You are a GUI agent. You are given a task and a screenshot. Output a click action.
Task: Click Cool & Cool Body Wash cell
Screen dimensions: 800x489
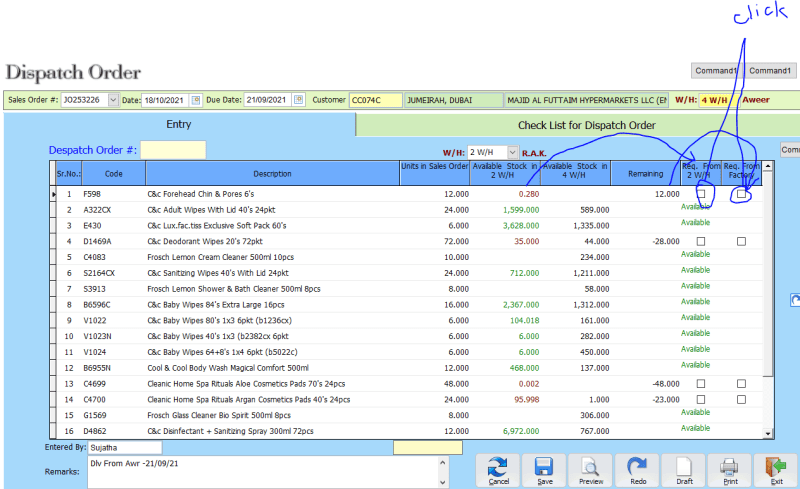(x=228, y=368)
